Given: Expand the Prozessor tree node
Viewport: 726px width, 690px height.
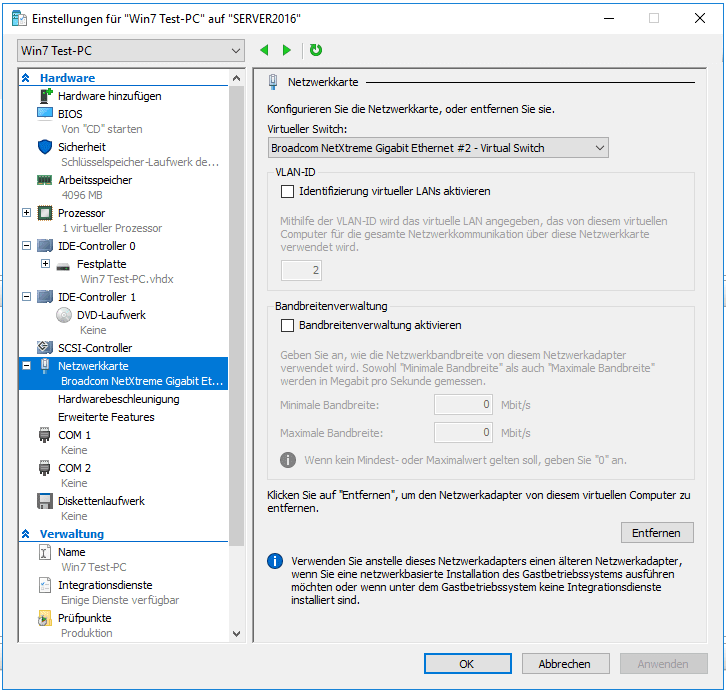Looking at the screenshot, I should (27, 213).
